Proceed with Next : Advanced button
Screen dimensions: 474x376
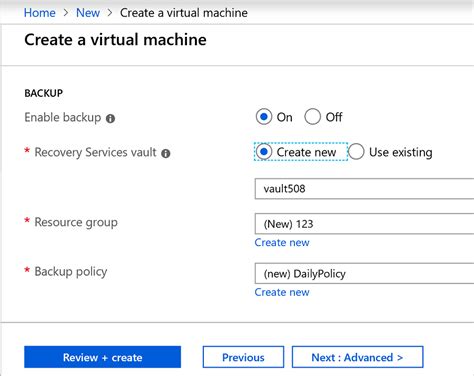(x=358, y=357)
